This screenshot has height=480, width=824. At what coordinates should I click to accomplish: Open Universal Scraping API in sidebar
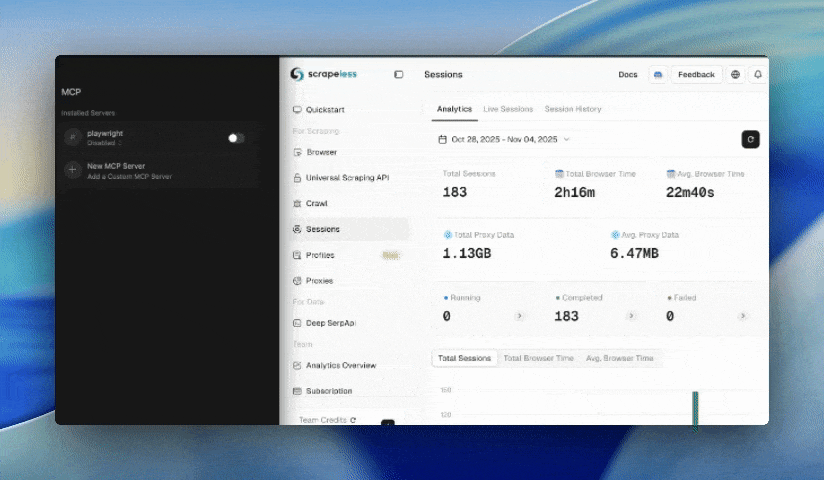[347, 178]
